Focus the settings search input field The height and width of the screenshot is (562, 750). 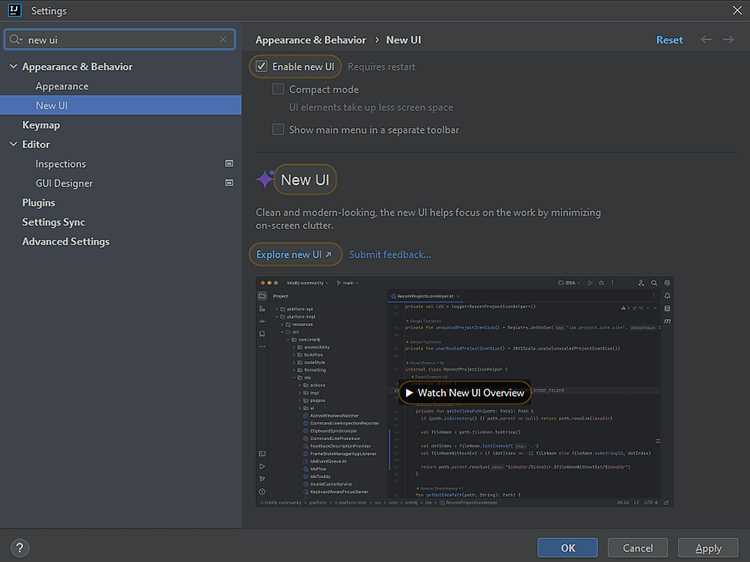tap(120, 39)
